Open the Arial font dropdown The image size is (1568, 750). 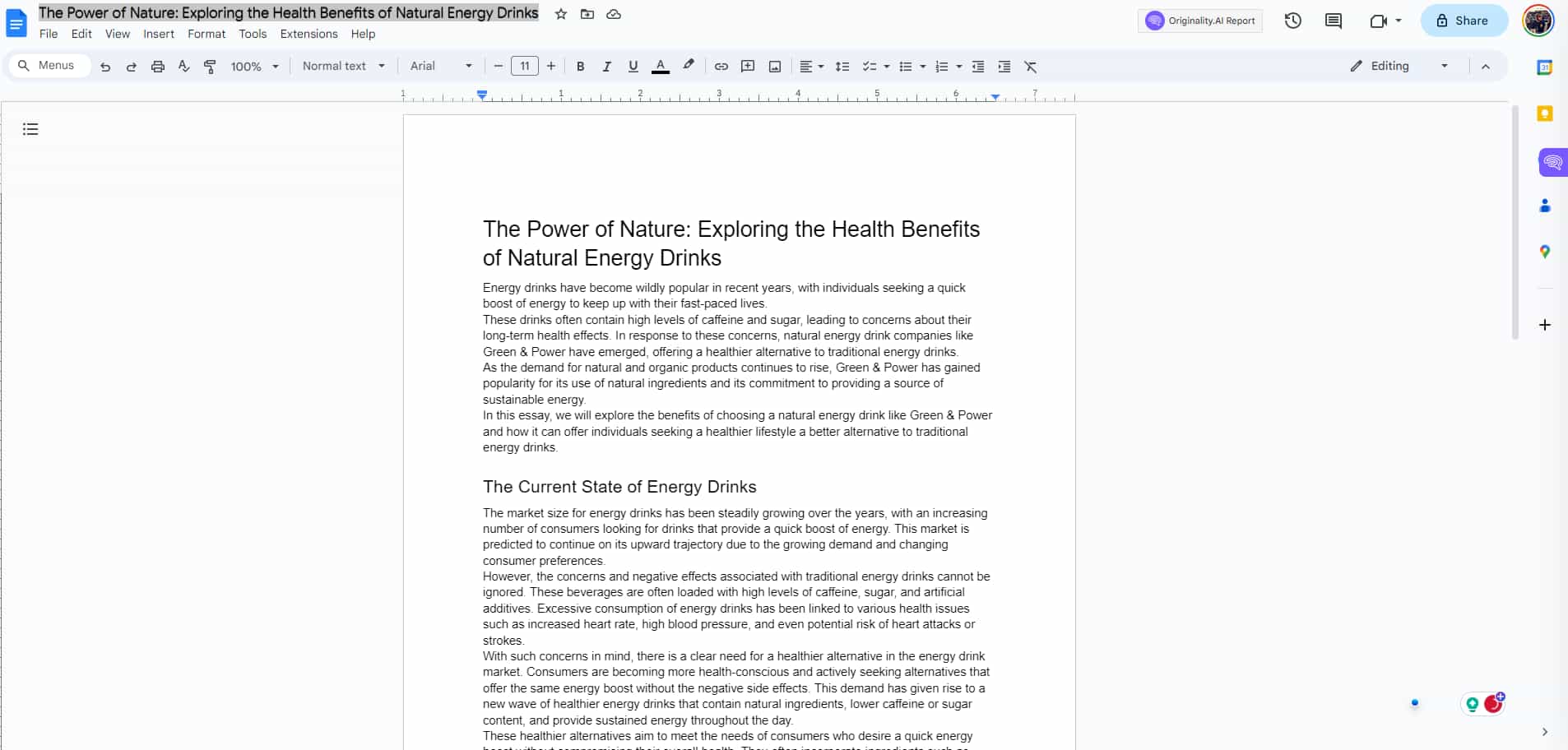click(x=440, y=66)
